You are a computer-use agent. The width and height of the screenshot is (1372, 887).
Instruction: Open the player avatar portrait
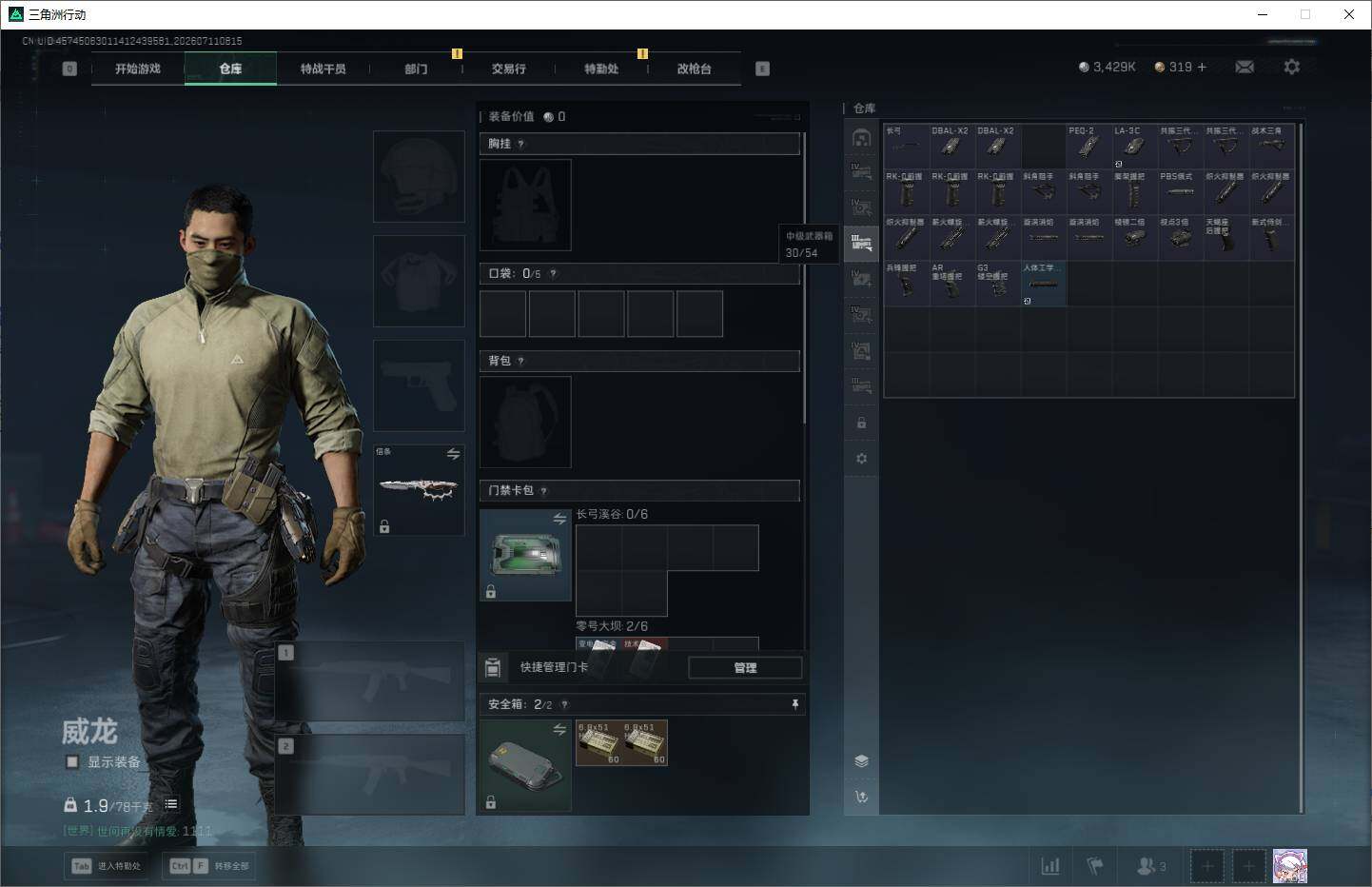(x=1290, y=866)
